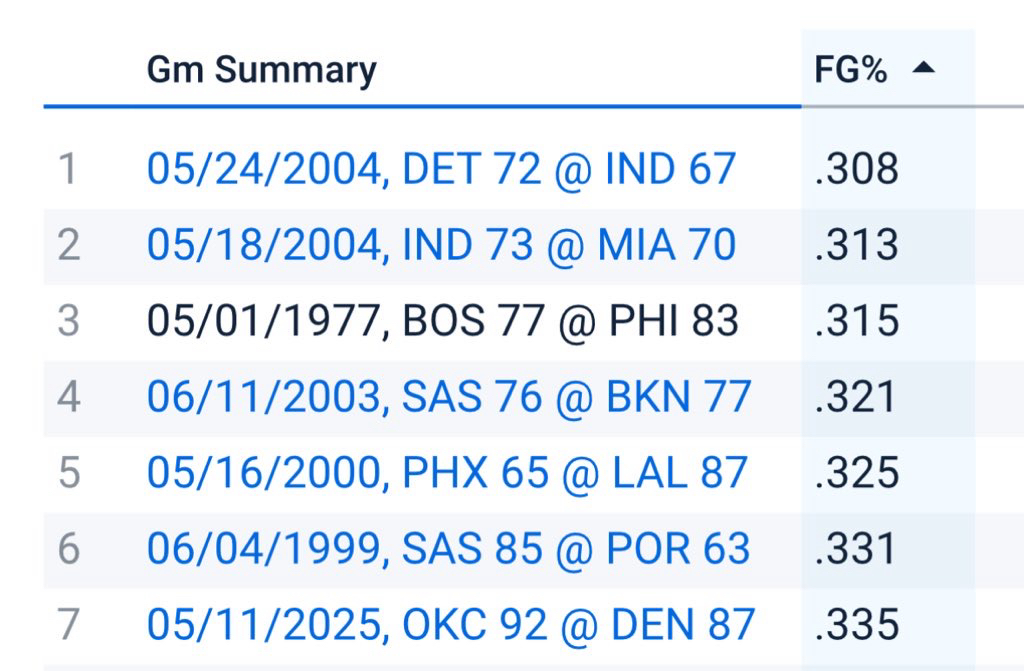Open the 05/11/2025 OKC @ DEN game
Screen dimensions: 1024x671
pos(450,625)
